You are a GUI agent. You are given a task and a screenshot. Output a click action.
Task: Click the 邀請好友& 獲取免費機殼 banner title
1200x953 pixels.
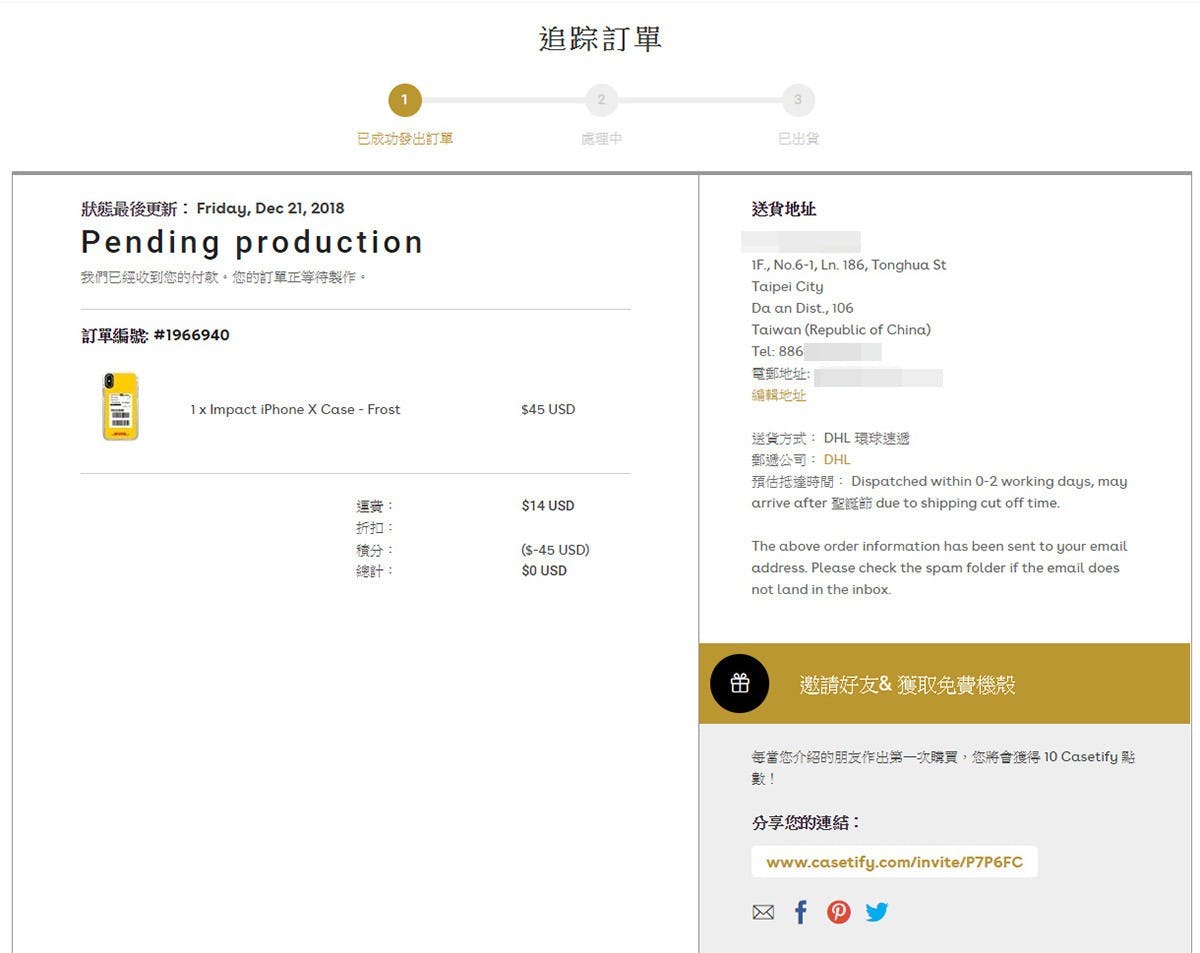pyautogui.click(x=907, y=685)
